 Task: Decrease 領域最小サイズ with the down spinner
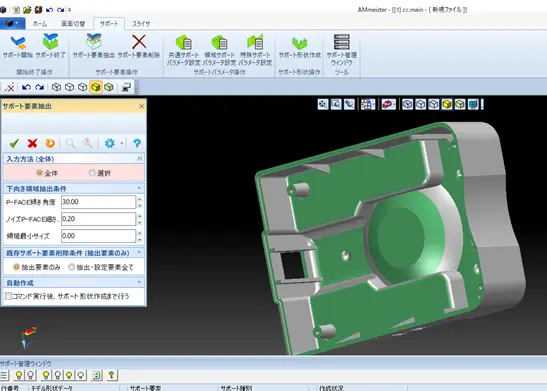pos(140,239)
